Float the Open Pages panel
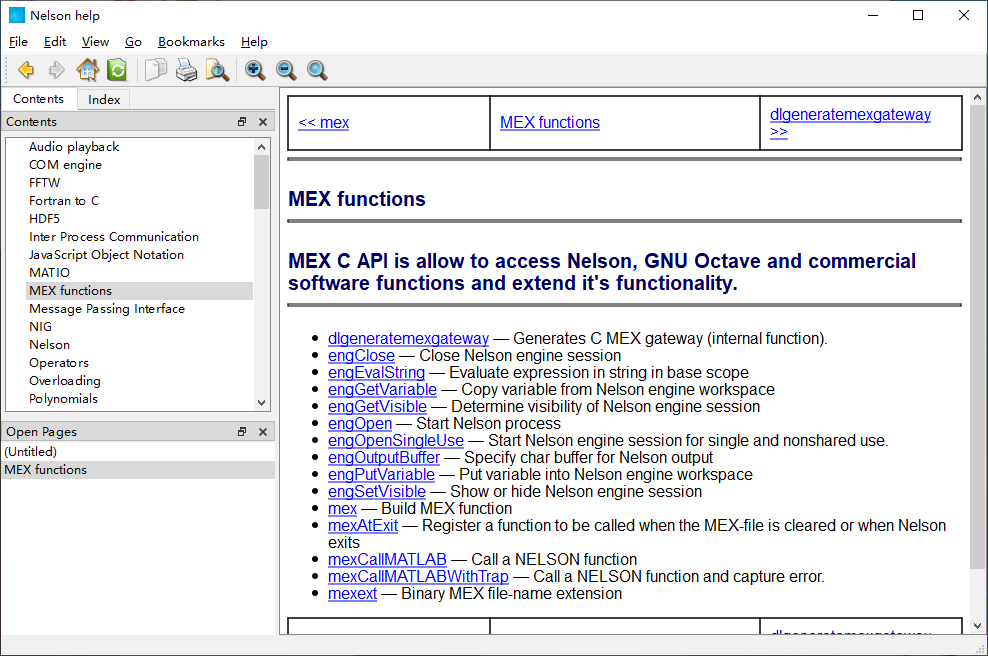The image size is (988, 656). [x=242, y=432]
